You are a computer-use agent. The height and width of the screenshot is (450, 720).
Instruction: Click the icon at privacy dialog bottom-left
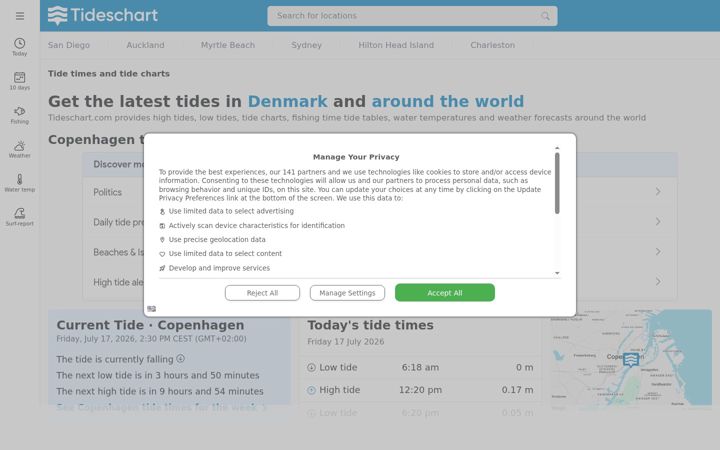pyautogui.click(x=152, y=309)
